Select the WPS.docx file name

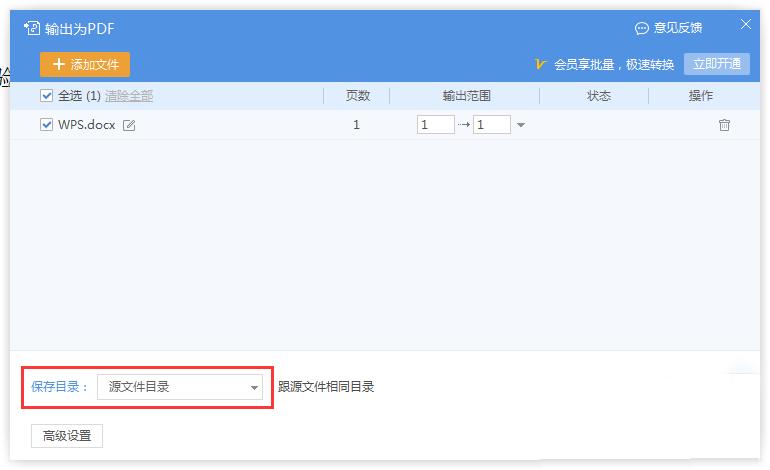pyautogui.click(x=86, y=125)
